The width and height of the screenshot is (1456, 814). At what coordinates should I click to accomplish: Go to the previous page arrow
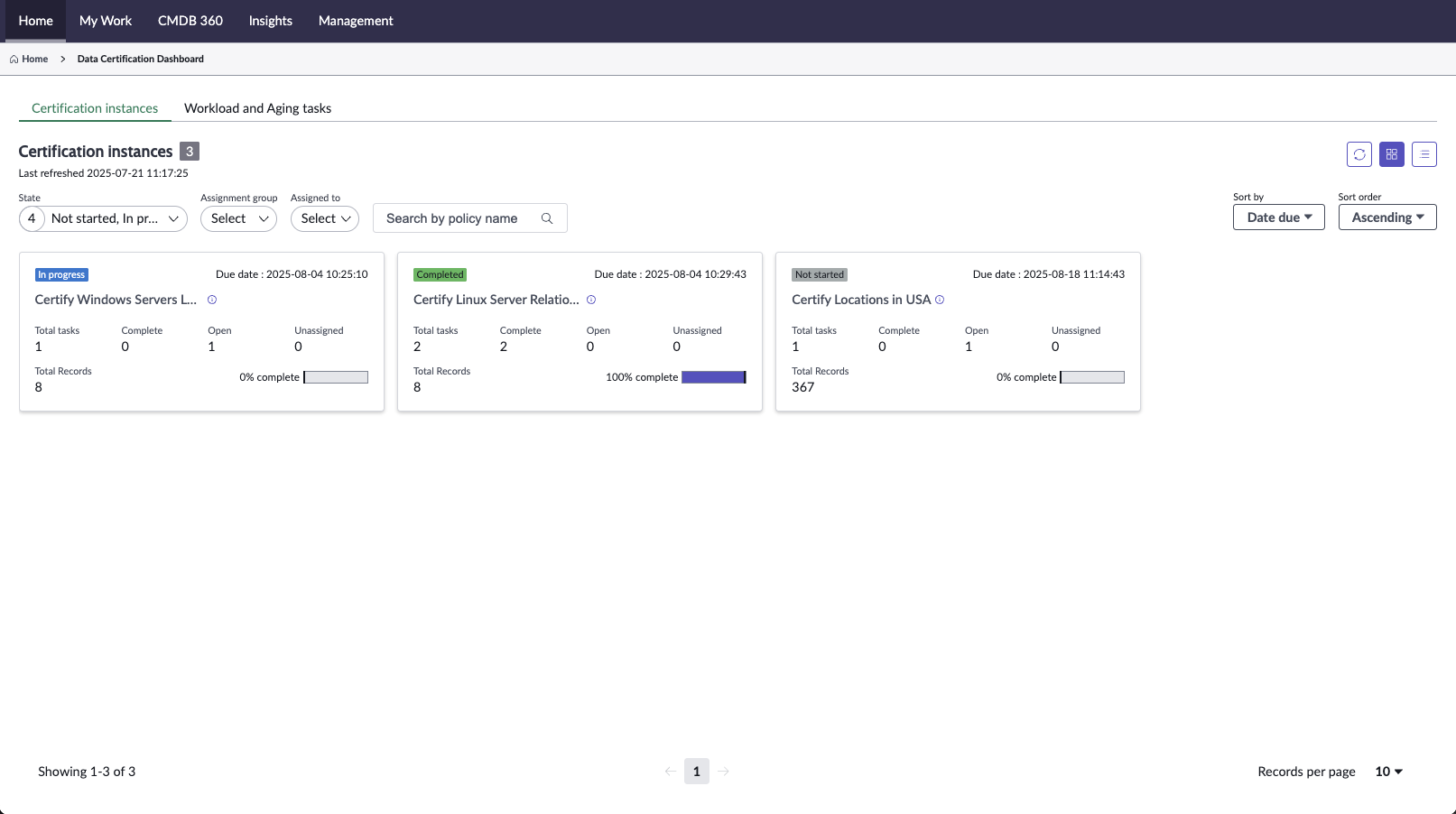coord(670,772)
